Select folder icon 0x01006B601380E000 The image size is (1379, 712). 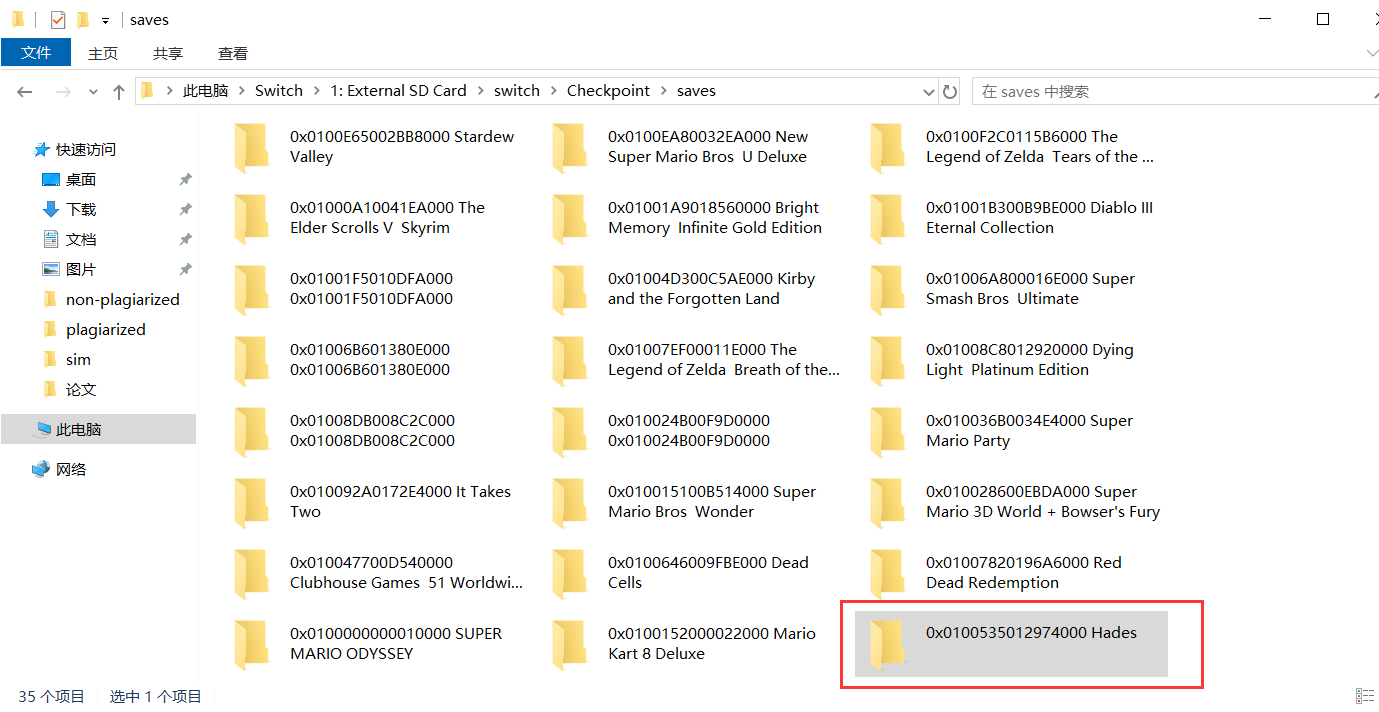(x=251, y=361)
